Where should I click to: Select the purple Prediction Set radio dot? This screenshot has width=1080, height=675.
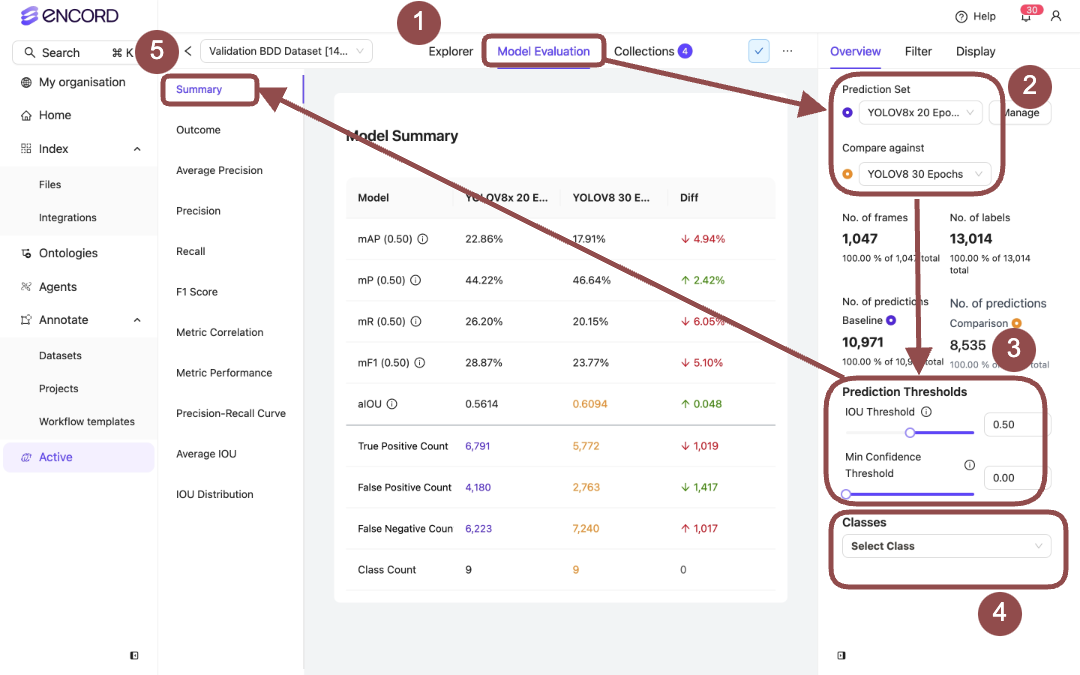pyautogui.click(x=847, y=112)
